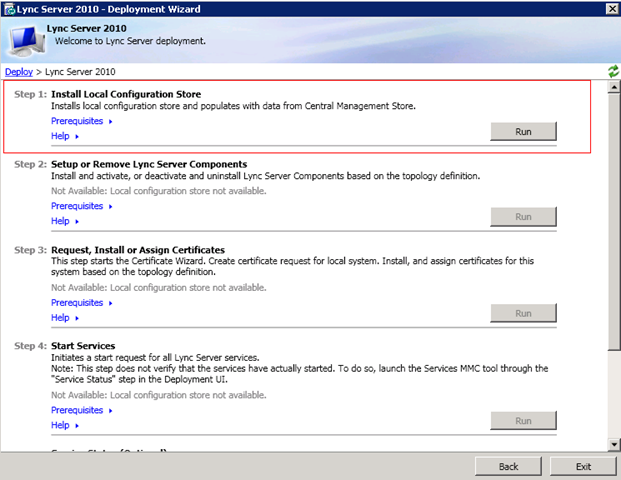
Task: Click the scrollbar up arrow
Action: pos(614,87)
